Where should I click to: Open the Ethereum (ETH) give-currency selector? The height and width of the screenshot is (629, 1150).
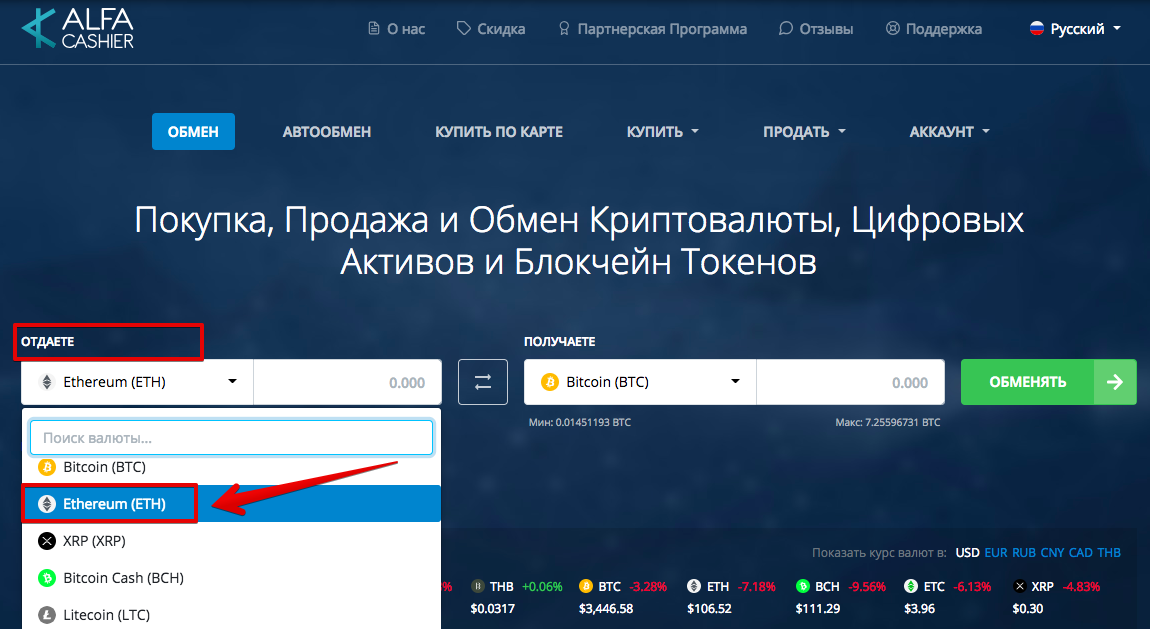point(137,382)
